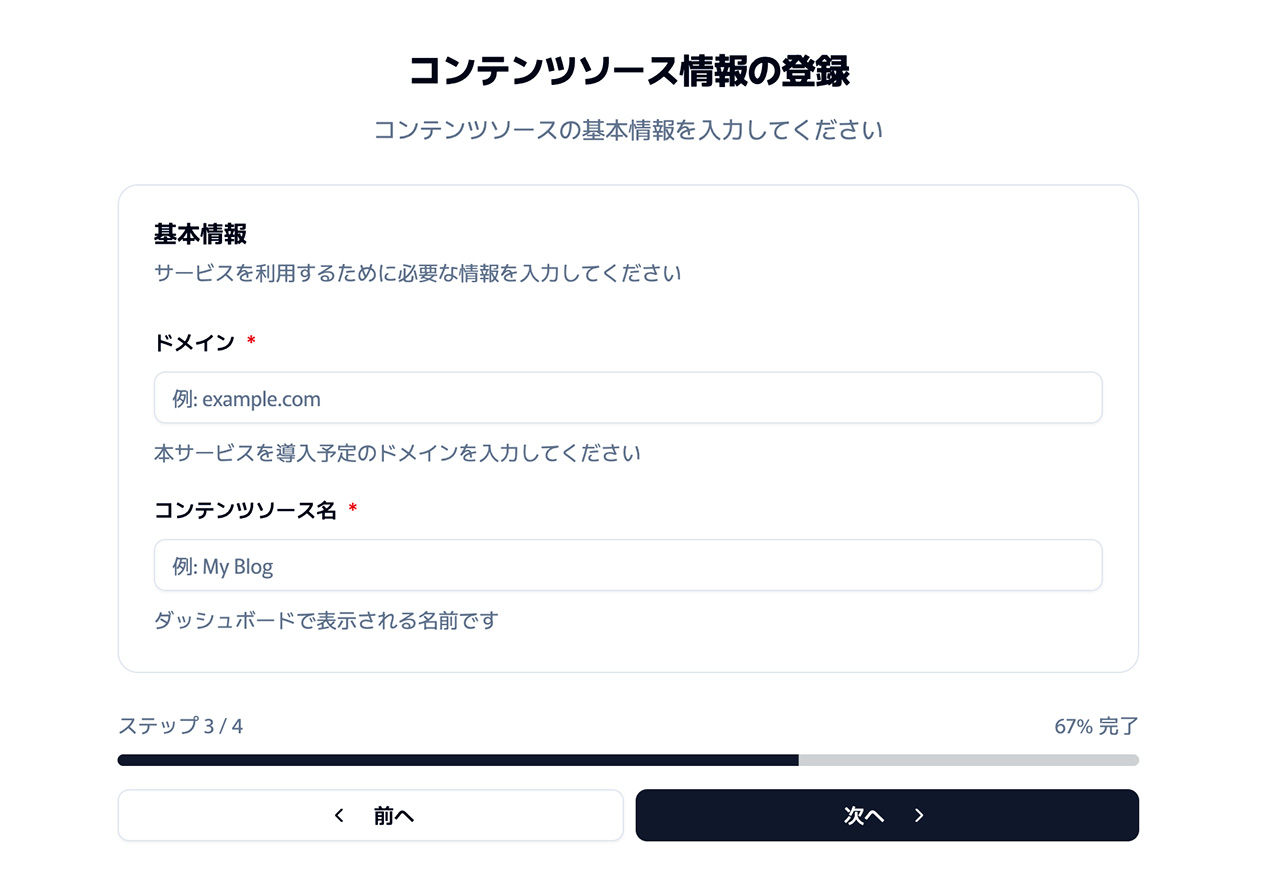Go to the next step with 次へ
The image size is (1280, 882).
(x=887, y=815)
